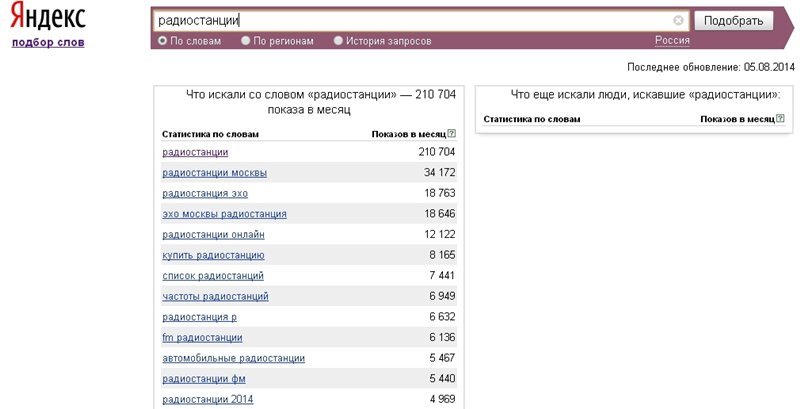Open the 'радиостанции онлайн' link
This screenshot has height=409, width=800.
pyautogui.click(x=213, y=235)
